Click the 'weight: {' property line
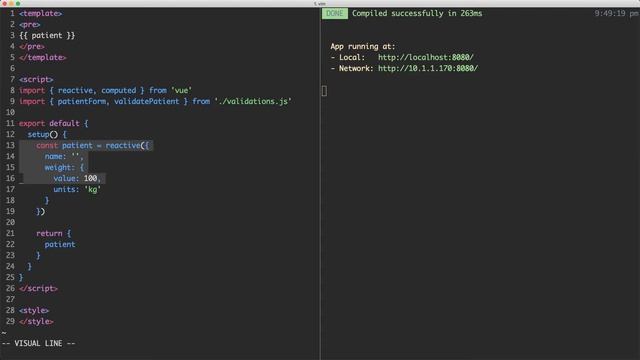Screen dimensions: 640x360 (64, 167)
